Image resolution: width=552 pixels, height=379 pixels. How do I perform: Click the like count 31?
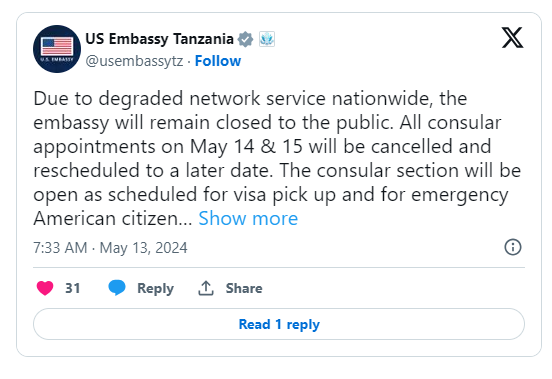[x=73, y=288]
